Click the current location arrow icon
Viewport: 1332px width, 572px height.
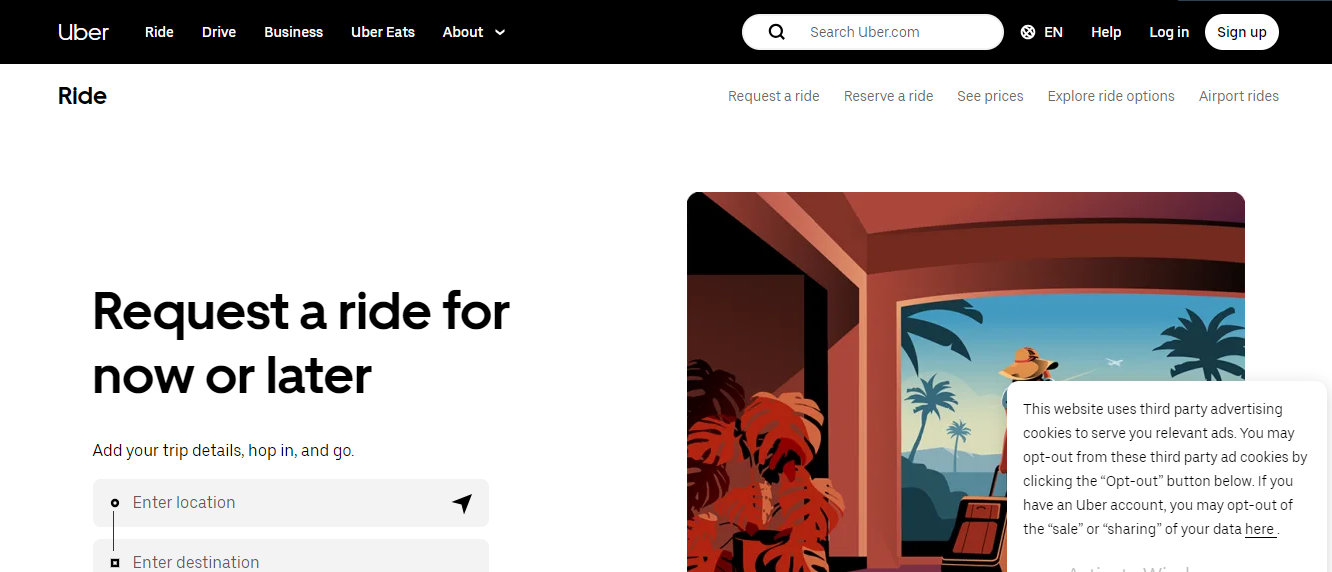(x=462, y=503)
